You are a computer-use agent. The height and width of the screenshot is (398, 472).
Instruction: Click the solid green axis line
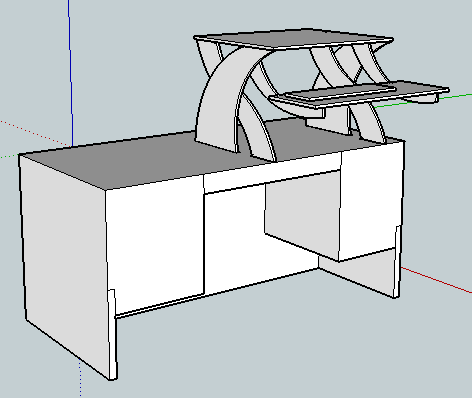423,101
